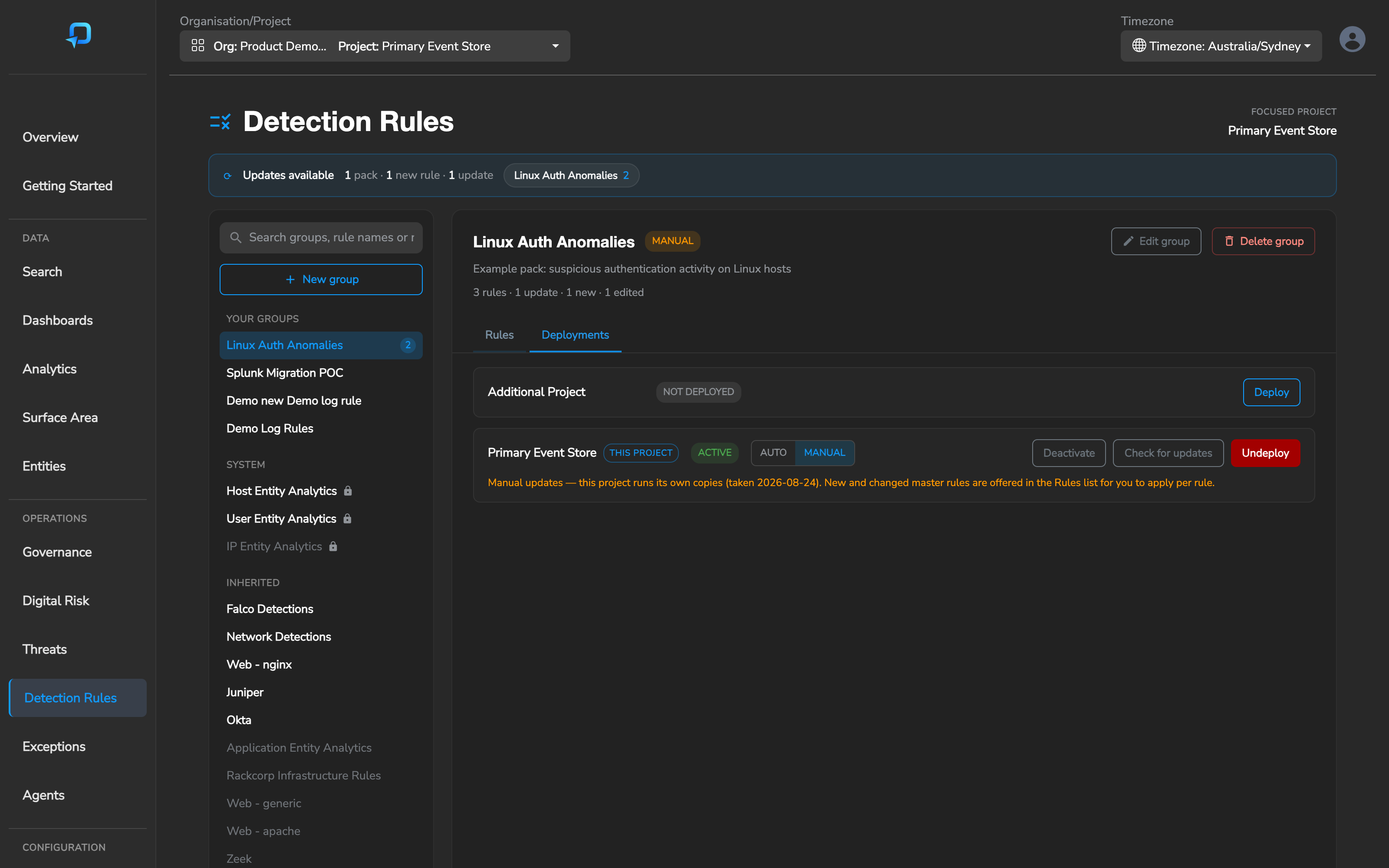The image size is (1389, 868).
Task: Click the badge count 2 on Linux Auth Anomalies group
Action: point(408,345)
